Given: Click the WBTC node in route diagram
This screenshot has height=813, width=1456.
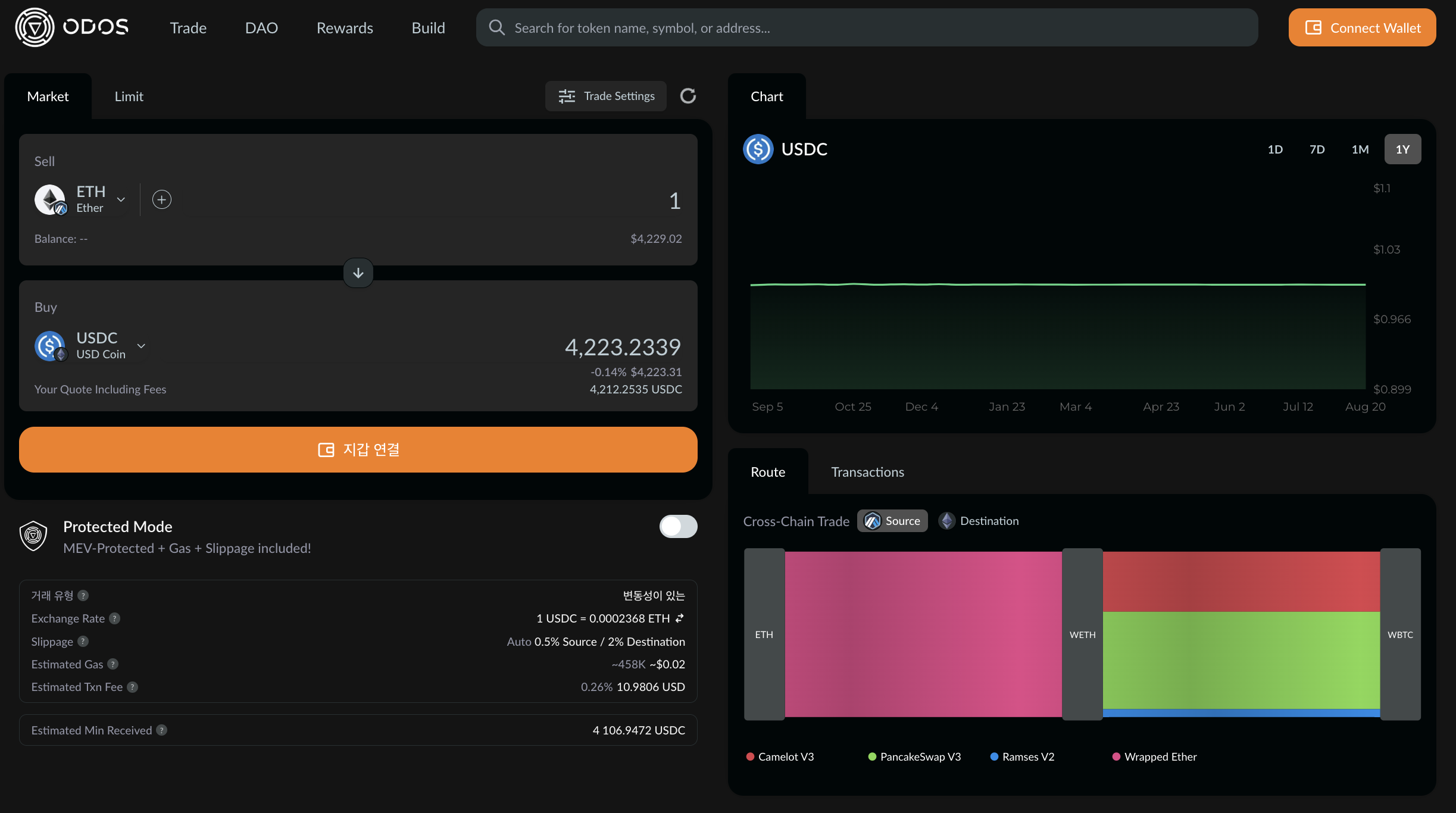Looking at the screenshot, I should pyautogui.click(x=1400, y=634).
